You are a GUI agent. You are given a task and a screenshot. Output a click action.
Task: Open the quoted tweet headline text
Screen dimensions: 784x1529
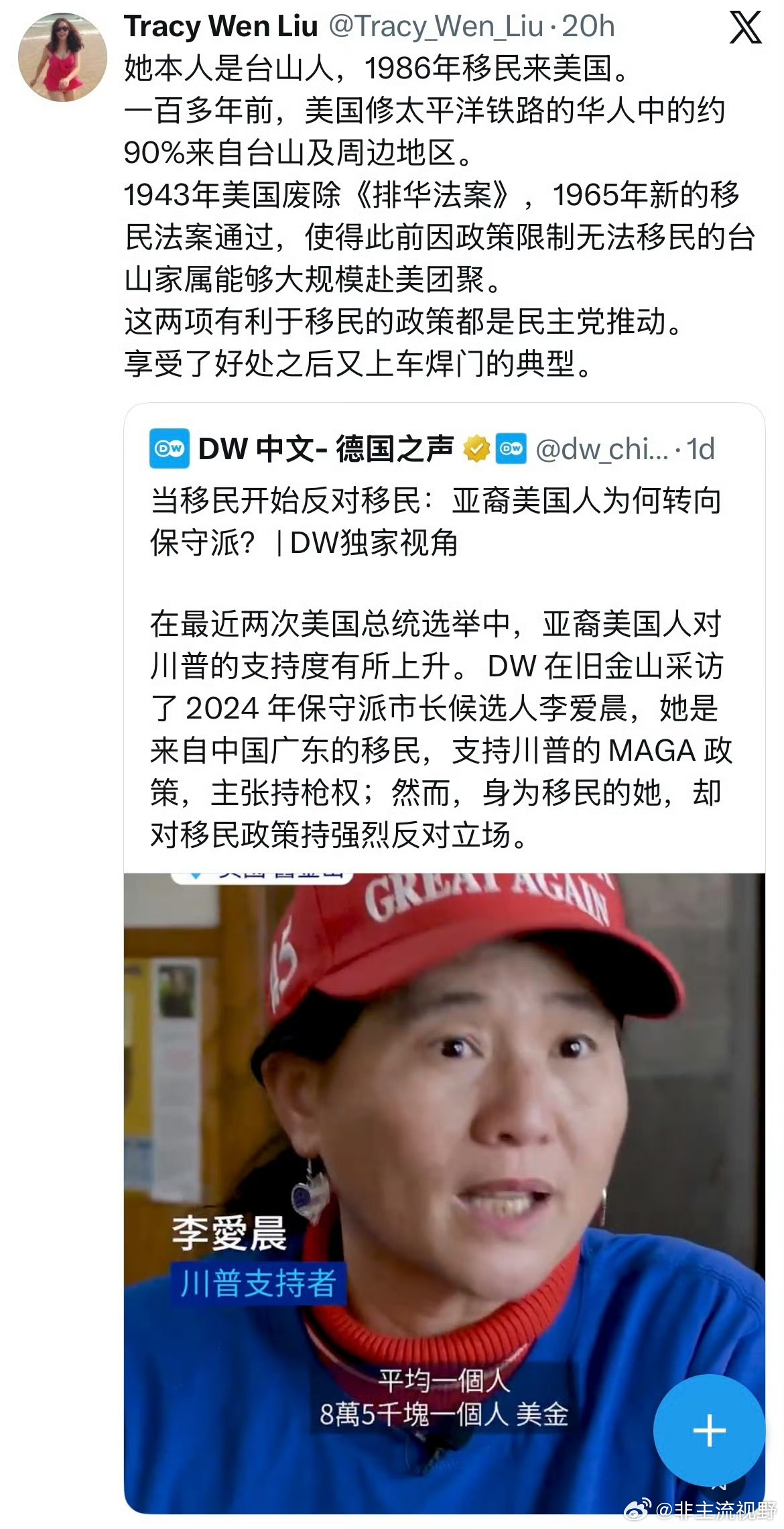[x=436, y=522]
